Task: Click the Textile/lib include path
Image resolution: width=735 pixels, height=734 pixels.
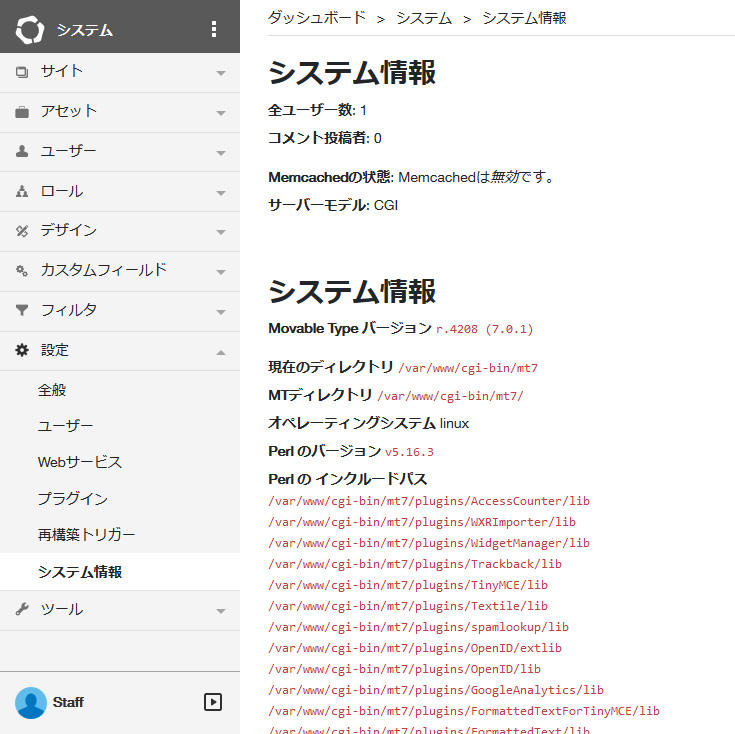Action: [x=408, y=606]
